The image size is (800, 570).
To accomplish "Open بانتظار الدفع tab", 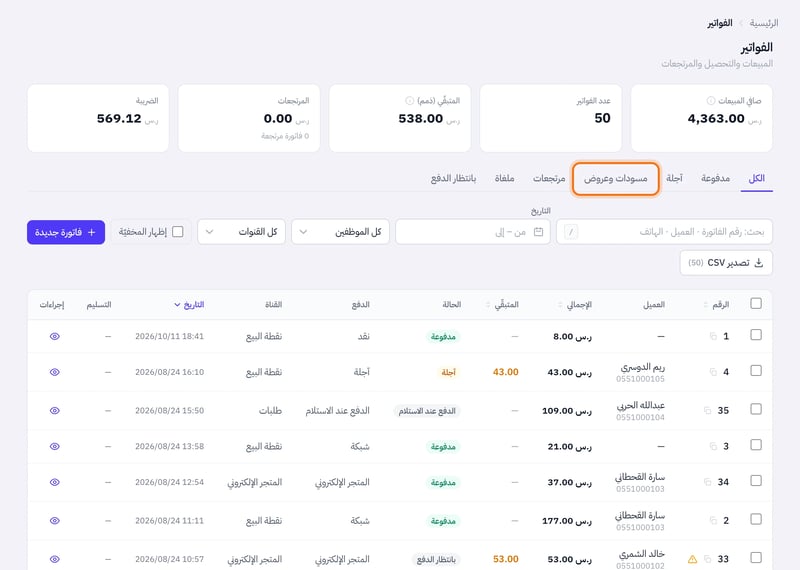I will pyautogui.click(x=454, y=178).
